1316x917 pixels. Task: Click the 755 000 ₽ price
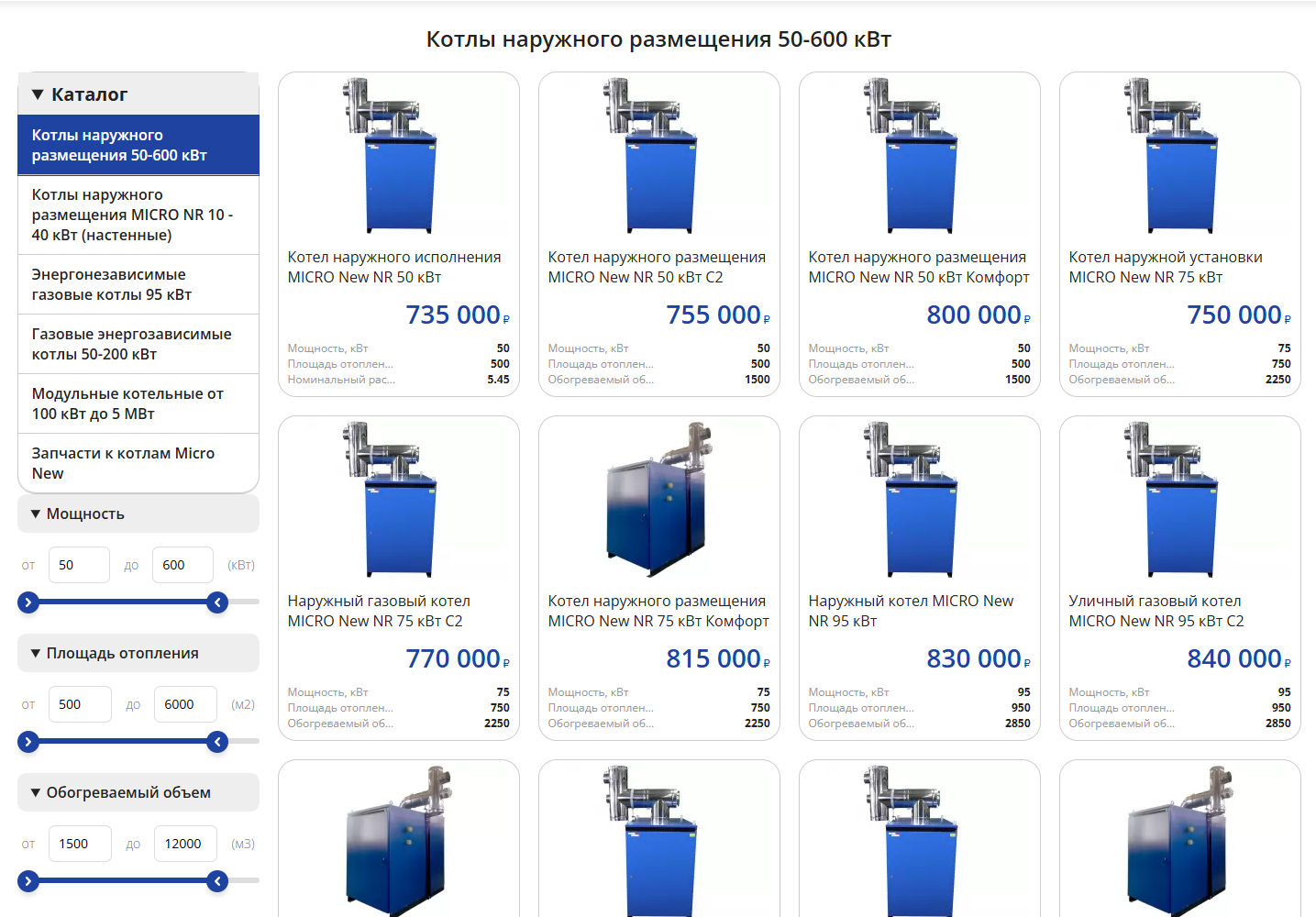pyautogui.click(x=718, y=315)
